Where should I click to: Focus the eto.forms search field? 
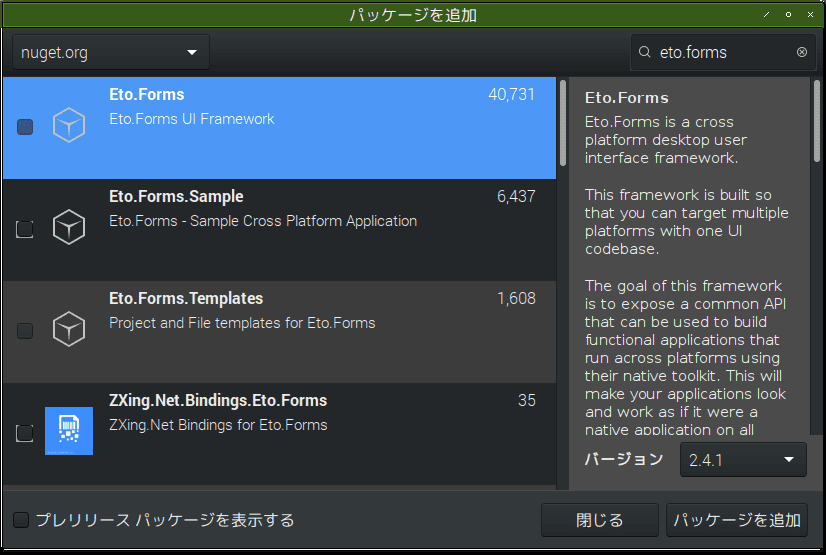point(724,52)
